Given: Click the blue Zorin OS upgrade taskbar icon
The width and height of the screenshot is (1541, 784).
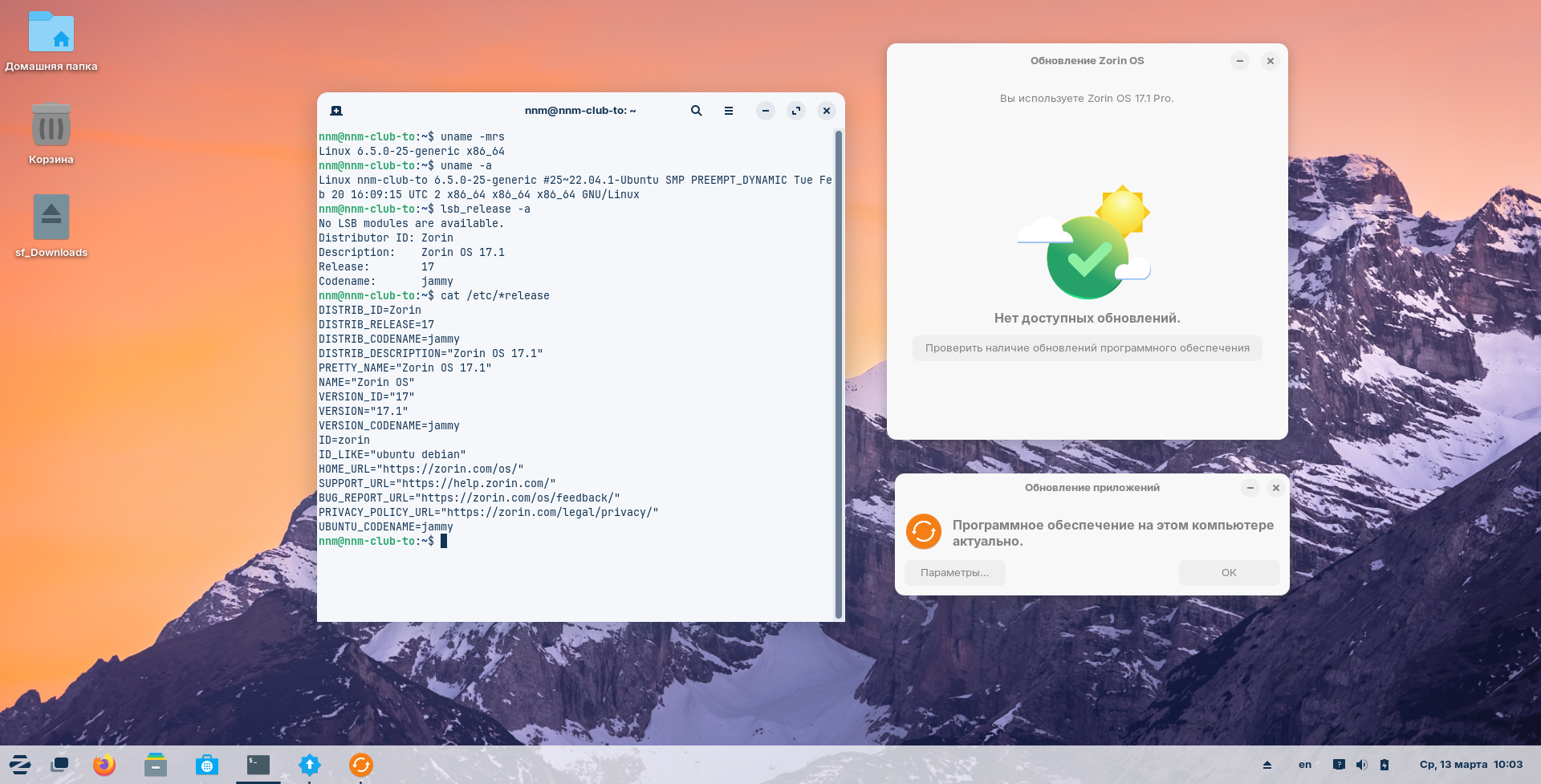Looking at the screenshot, I should coord(310,765).
